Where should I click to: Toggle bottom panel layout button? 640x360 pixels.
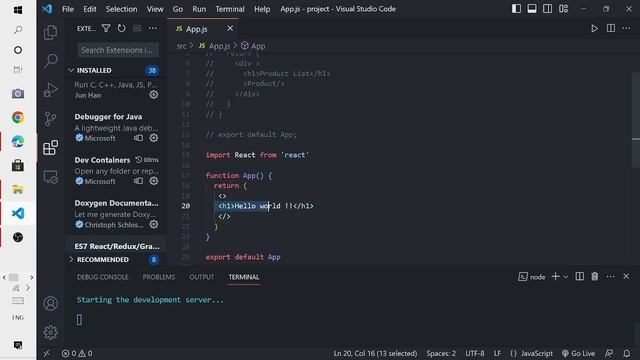coord(532,9)
